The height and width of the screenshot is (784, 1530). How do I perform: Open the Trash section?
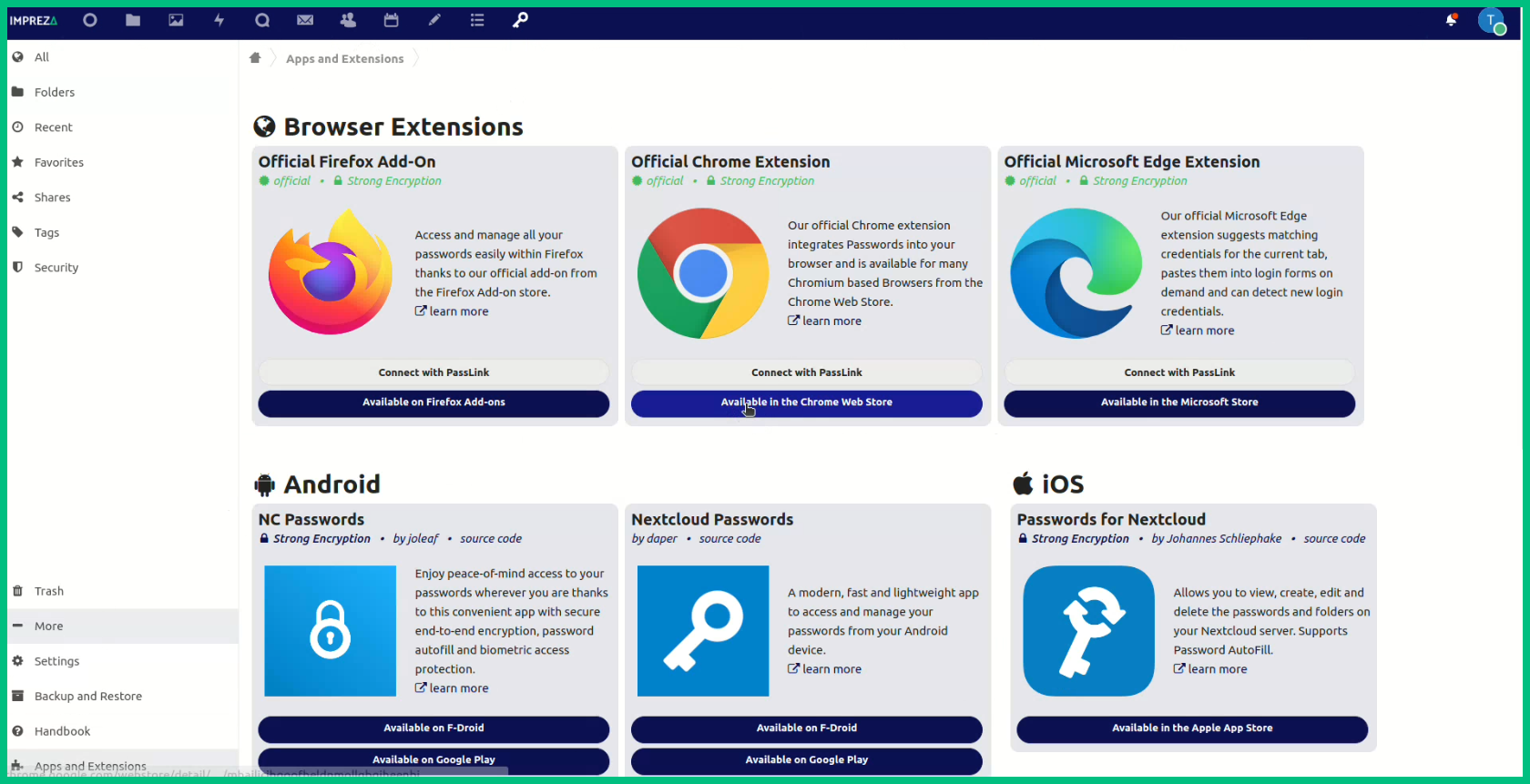(48, 591)
